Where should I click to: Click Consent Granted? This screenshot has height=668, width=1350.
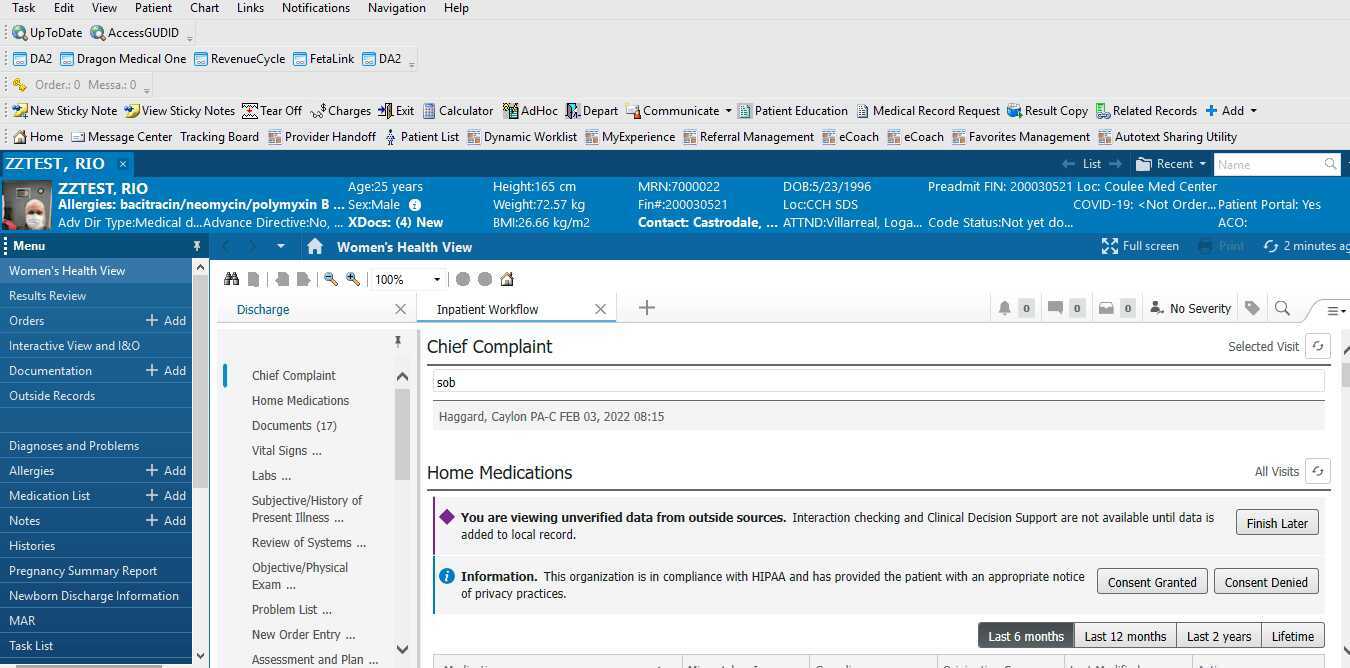click(1152, 582)
